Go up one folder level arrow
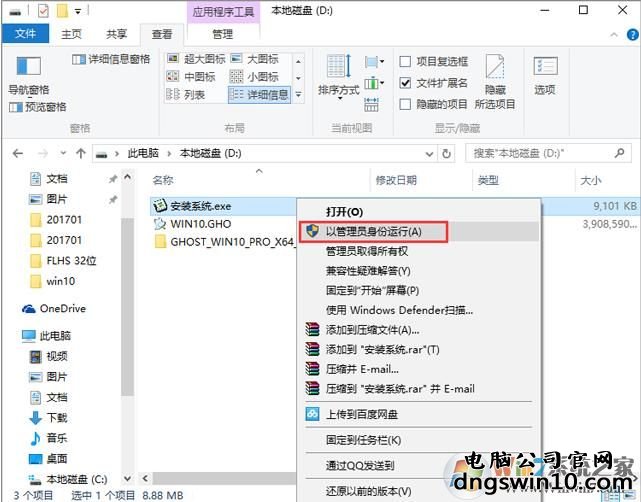 (x=81, y=154)
